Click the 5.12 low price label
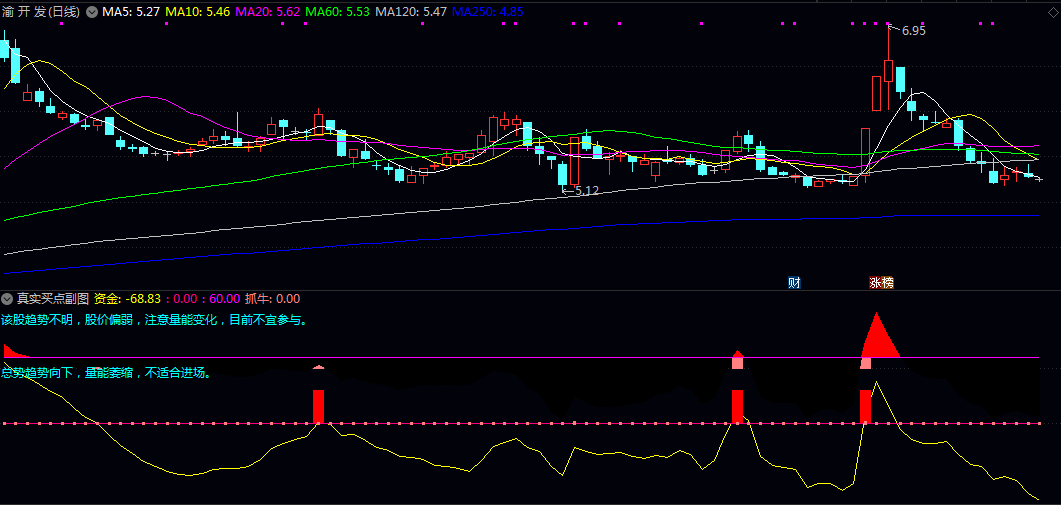Screen dimensions: 1061x505 click(587, 191)
